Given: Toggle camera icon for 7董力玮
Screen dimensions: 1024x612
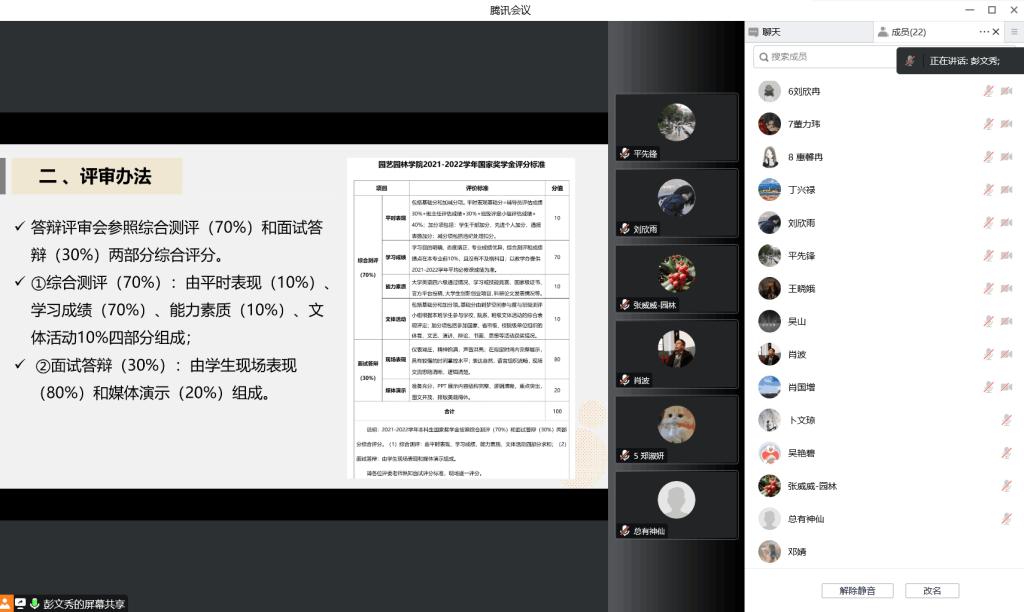Looking at the screenshot, I should (x=1006, y=124).
